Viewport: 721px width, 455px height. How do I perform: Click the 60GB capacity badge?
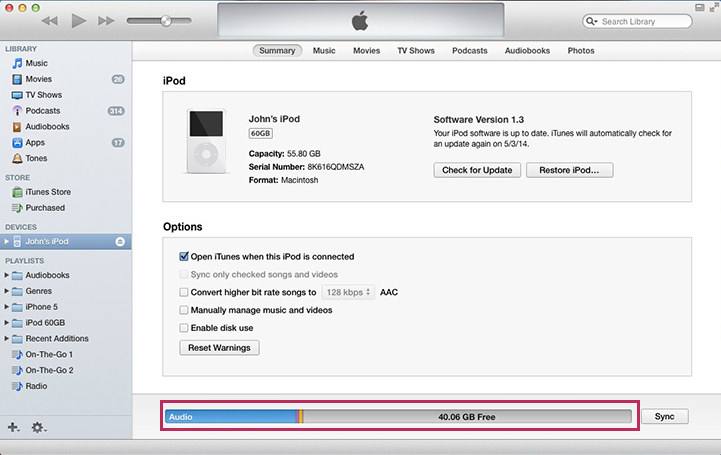pyautogui.click(x=261, y=133)
